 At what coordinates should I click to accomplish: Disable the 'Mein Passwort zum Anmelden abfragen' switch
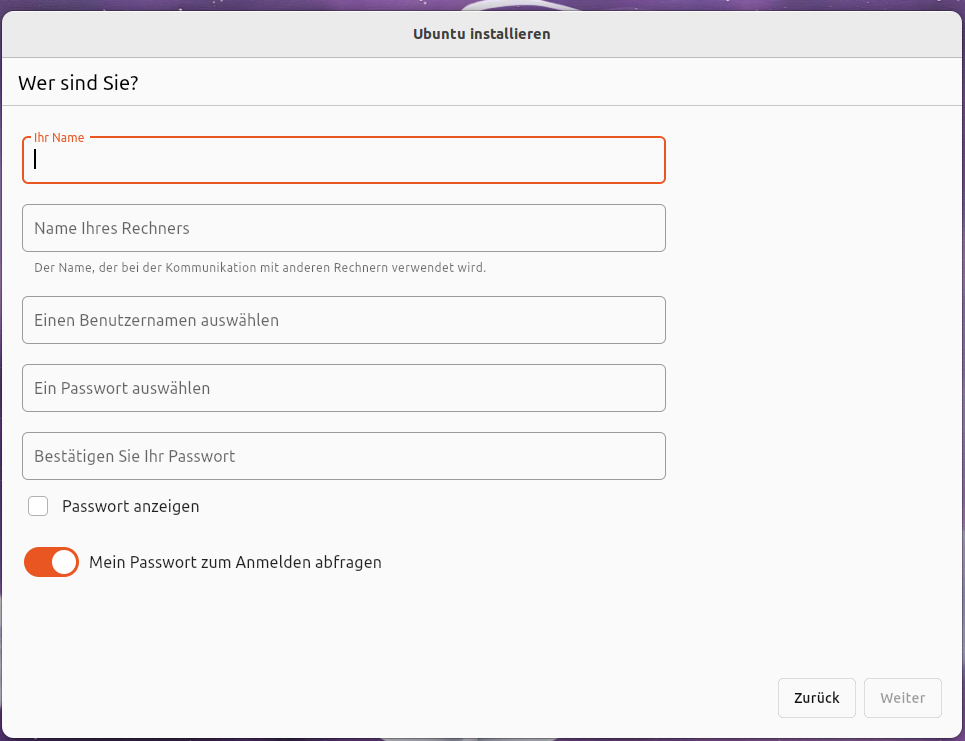(51, 562)
